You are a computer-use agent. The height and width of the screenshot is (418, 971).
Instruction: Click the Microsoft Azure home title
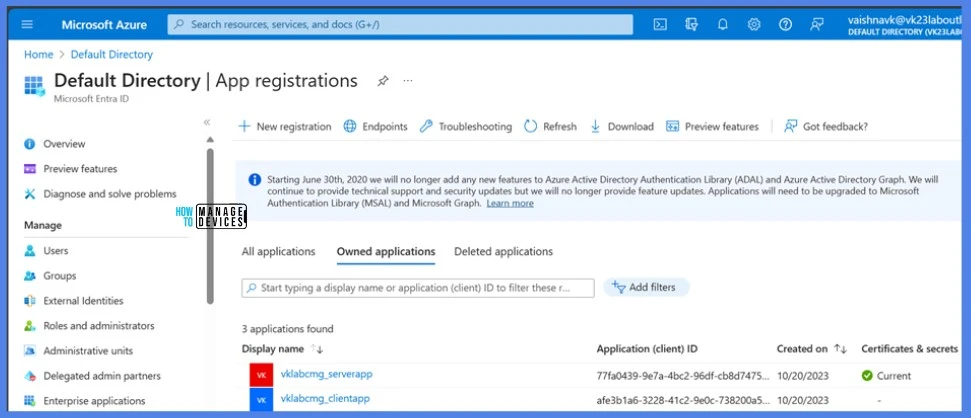[104, 25]
